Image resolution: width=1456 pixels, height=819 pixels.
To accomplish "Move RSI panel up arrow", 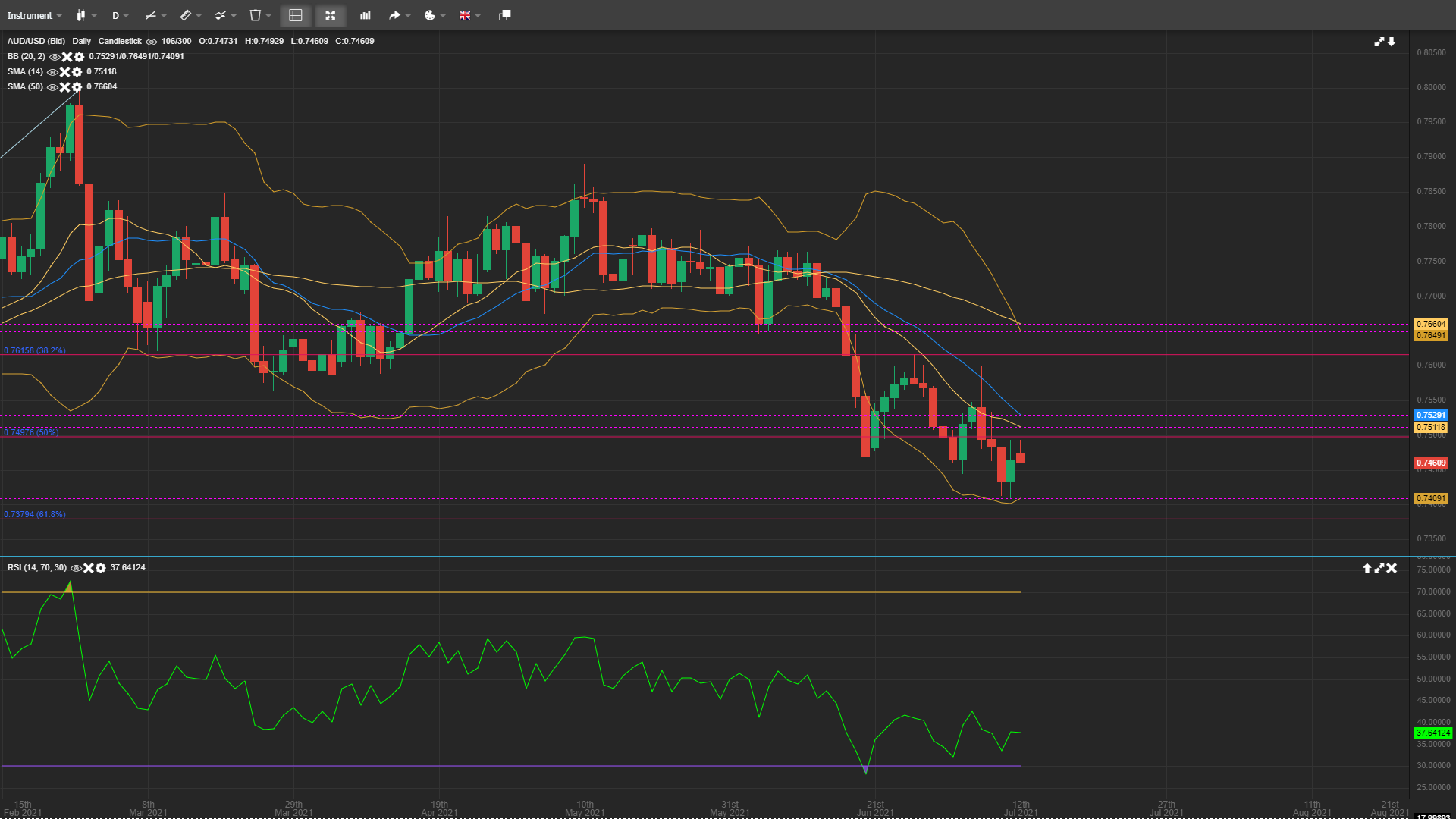I will click(1367, 568).
